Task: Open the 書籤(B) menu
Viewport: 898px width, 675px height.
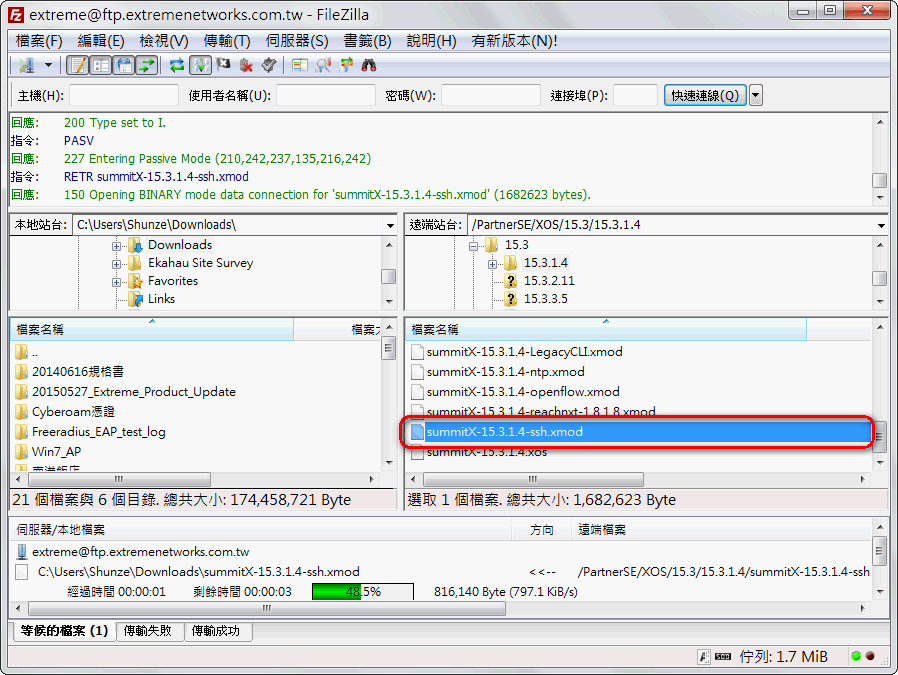Action: coord(367,41)
